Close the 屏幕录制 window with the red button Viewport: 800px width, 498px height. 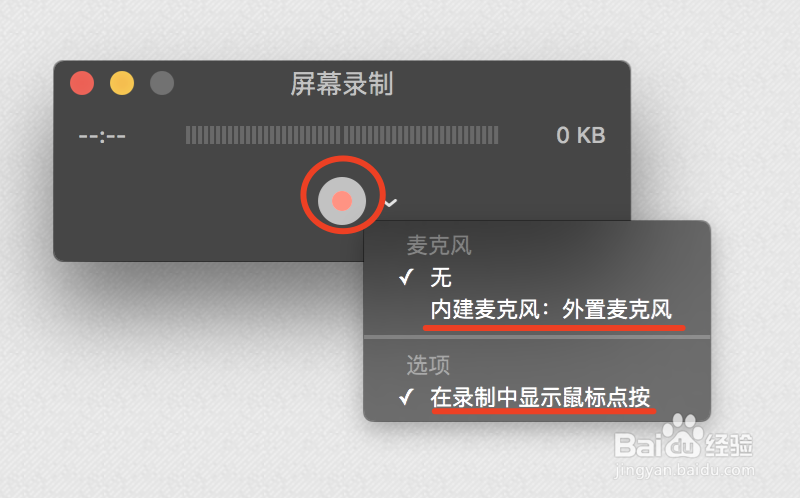point(82,83)
